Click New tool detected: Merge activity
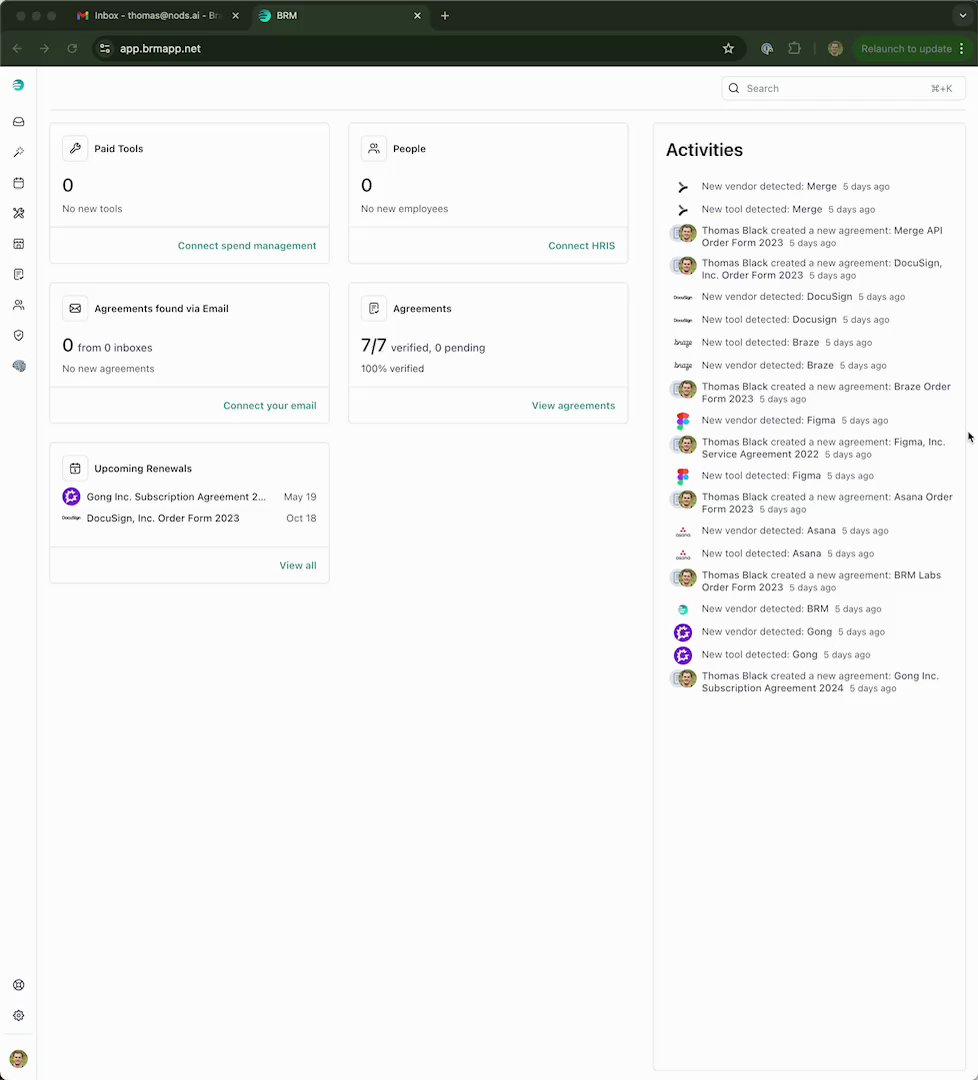The width and height of the screenshot is (978, 1080). click(788, 209)
